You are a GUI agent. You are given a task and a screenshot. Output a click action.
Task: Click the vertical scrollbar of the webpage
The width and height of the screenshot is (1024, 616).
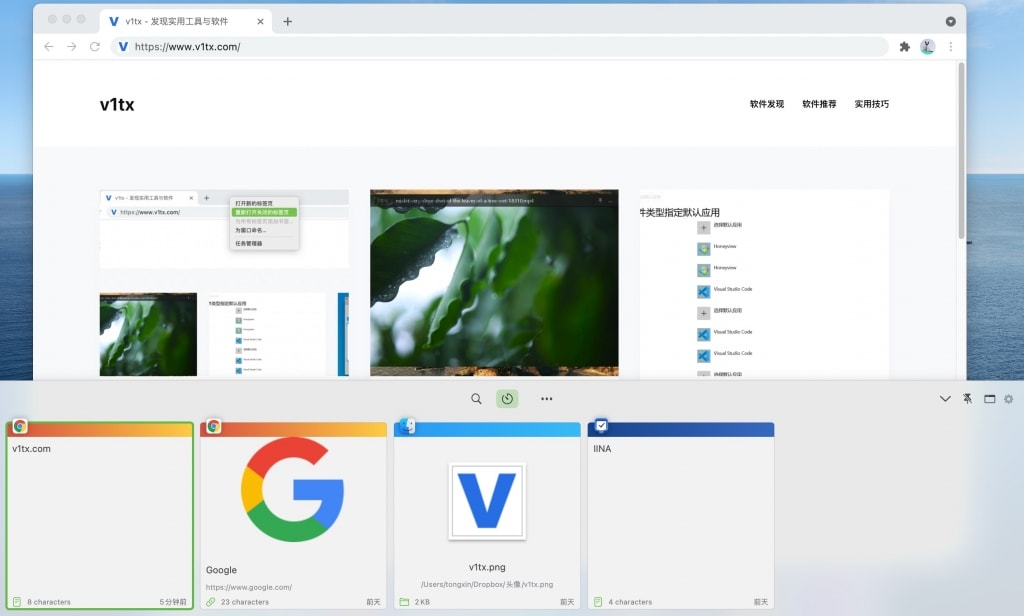tap(961, 150)
